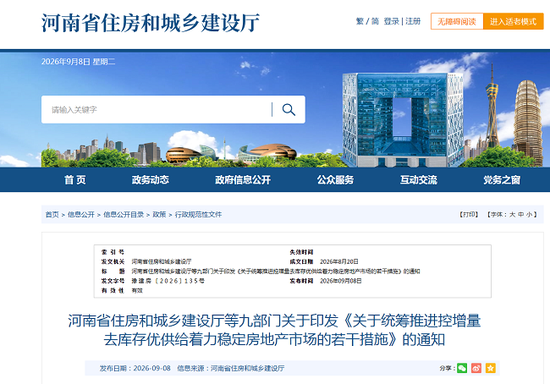Click site title 河南省住房和城乡建设厅
This screenshot has height=384, width=550.
(x=150, y=23)
